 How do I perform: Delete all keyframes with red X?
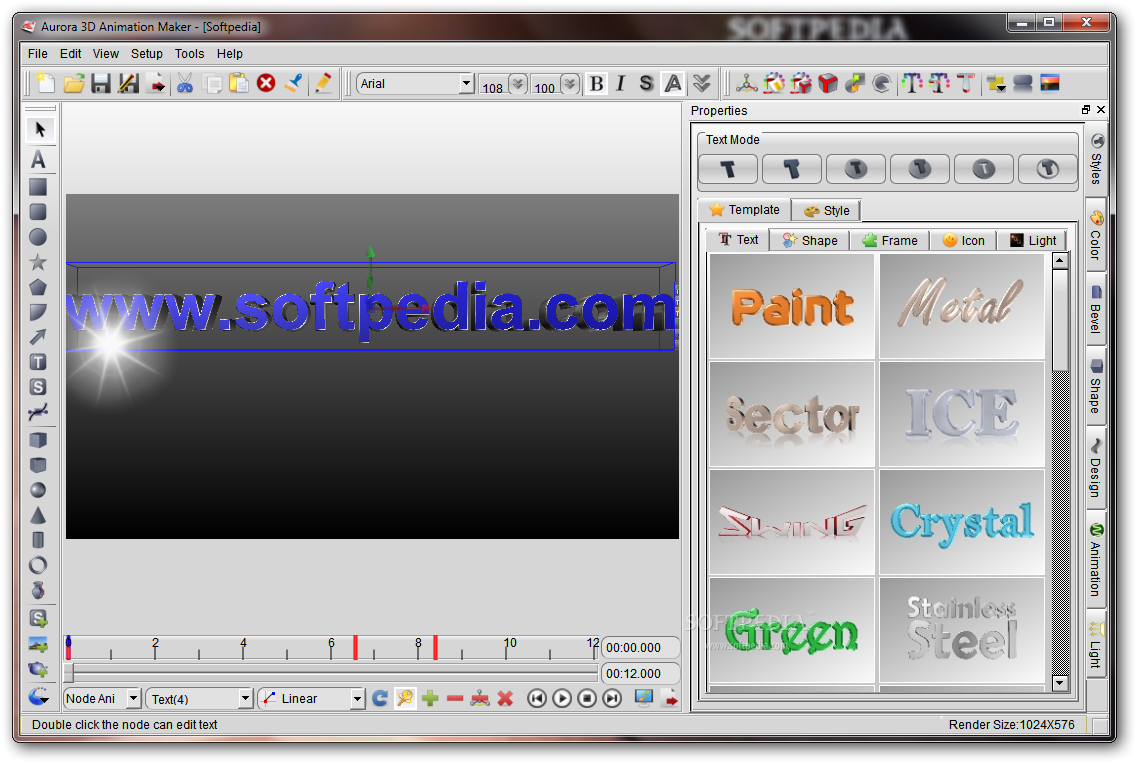click(x=505, y=698)
